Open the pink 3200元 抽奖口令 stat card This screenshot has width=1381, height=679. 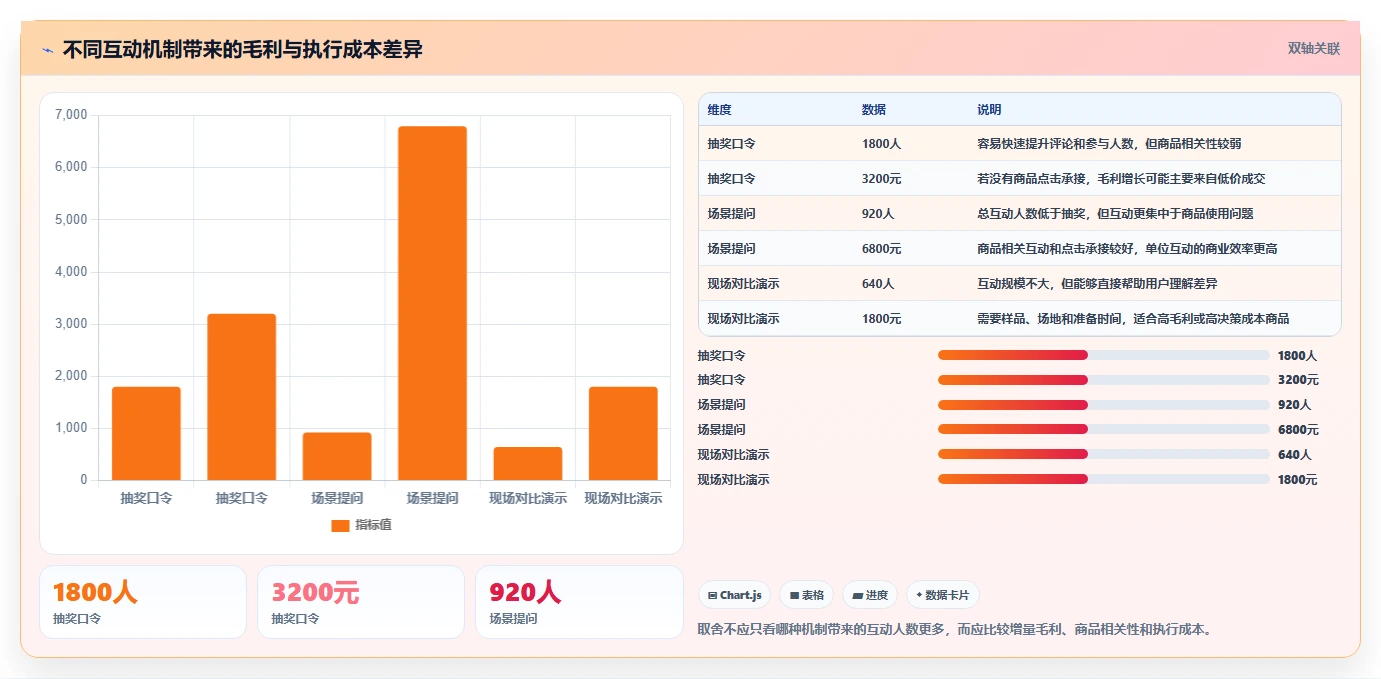coord(361,602)
